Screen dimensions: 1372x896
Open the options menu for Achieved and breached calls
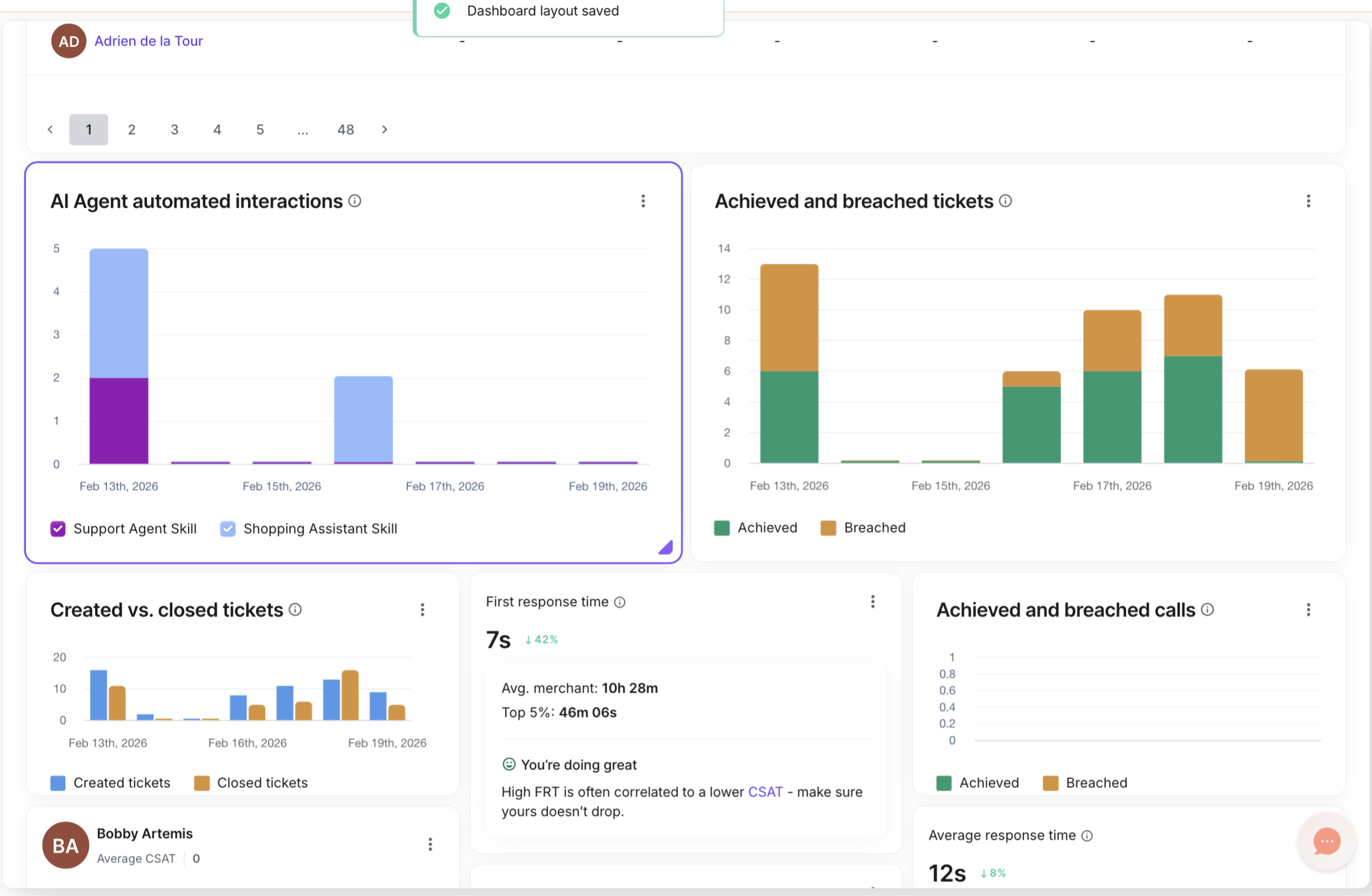[1309, 610]
